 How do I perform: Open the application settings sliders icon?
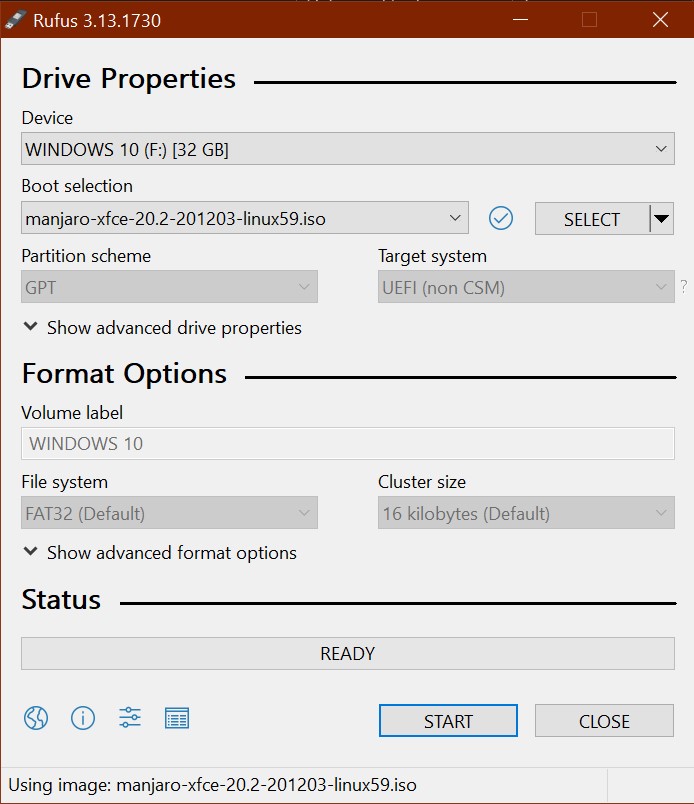[x=130, y=718]
